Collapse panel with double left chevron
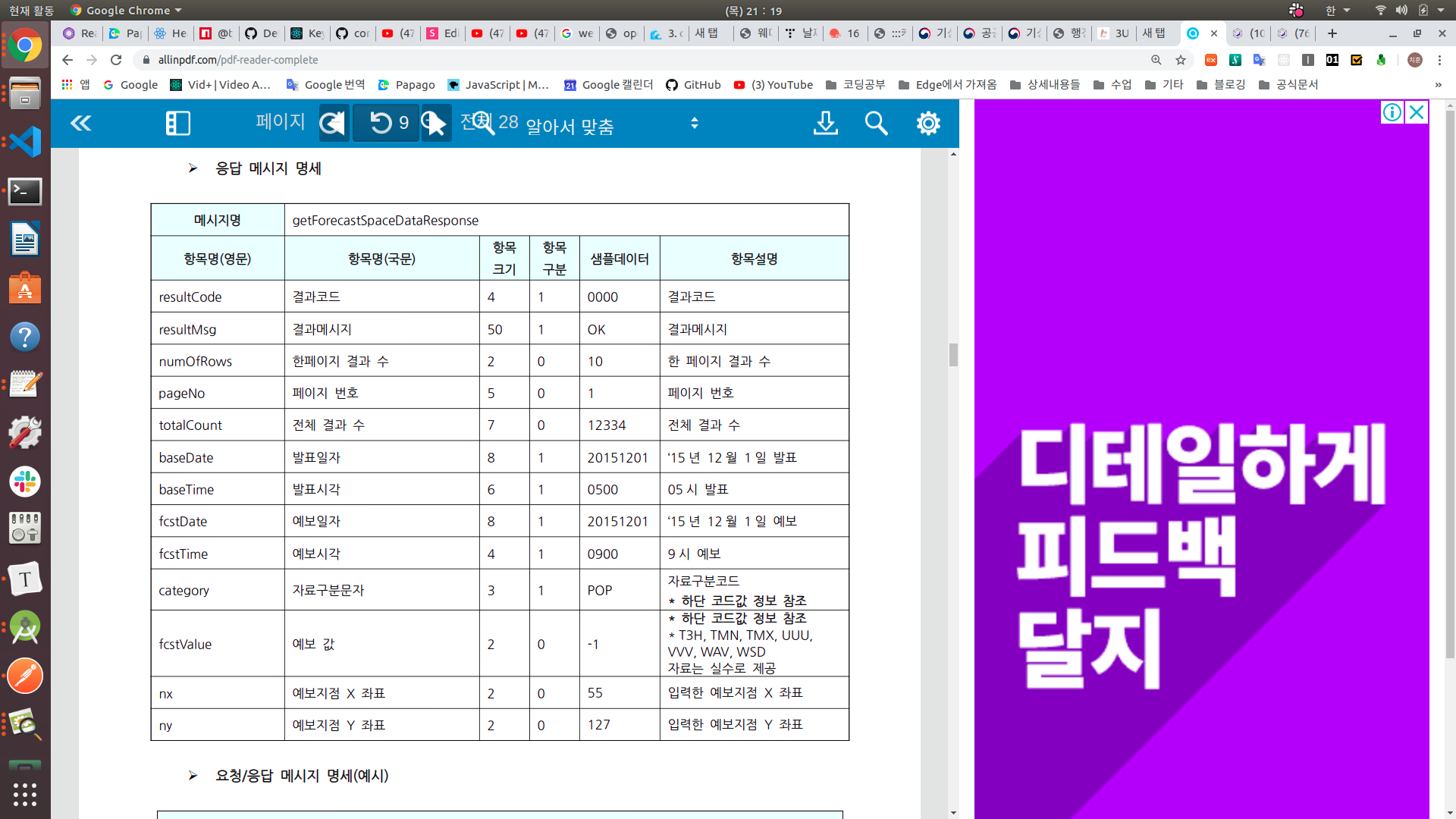 [80, 123]
